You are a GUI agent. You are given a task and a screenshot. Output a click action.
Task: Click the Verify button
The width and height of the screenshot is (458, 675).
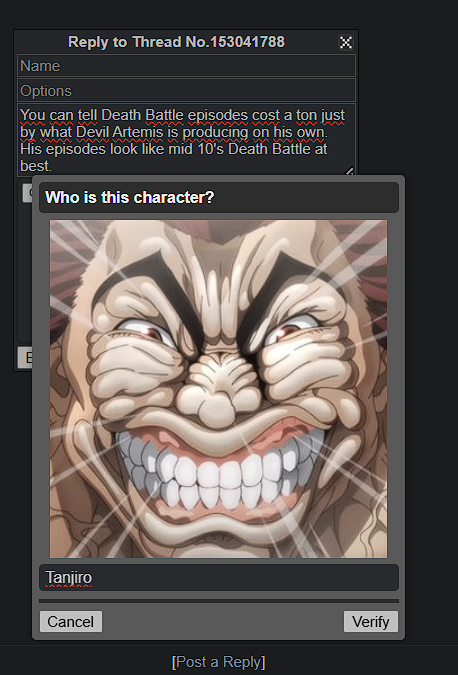click(x=371, y=621)
